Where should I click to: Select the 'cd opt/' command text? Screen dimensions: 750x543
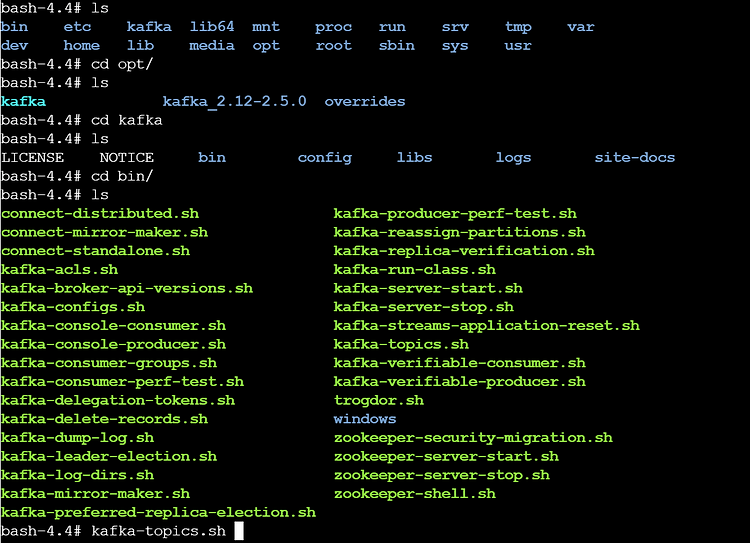122,64
